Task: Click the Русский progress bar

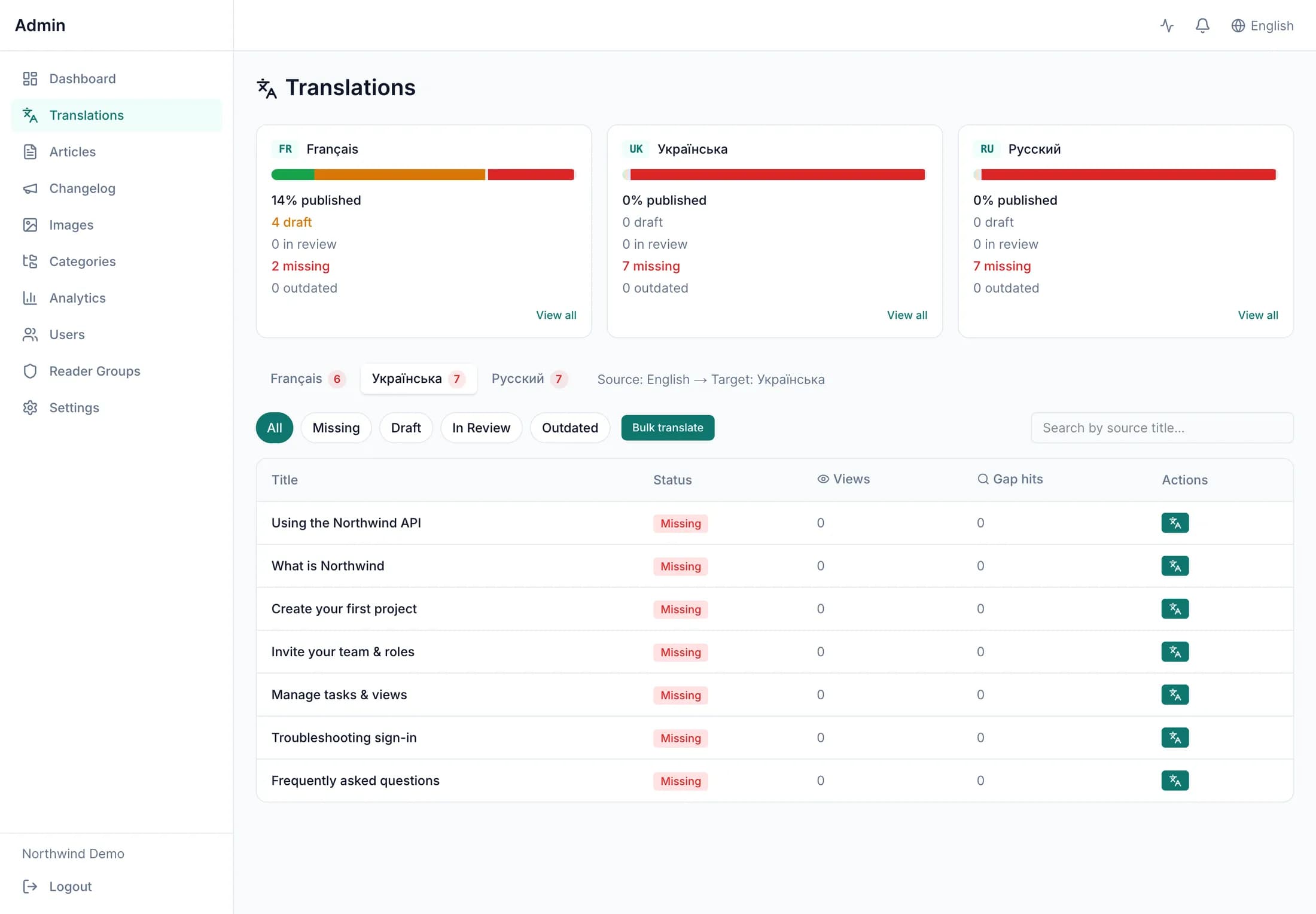Action: (x=1125, y=175)
